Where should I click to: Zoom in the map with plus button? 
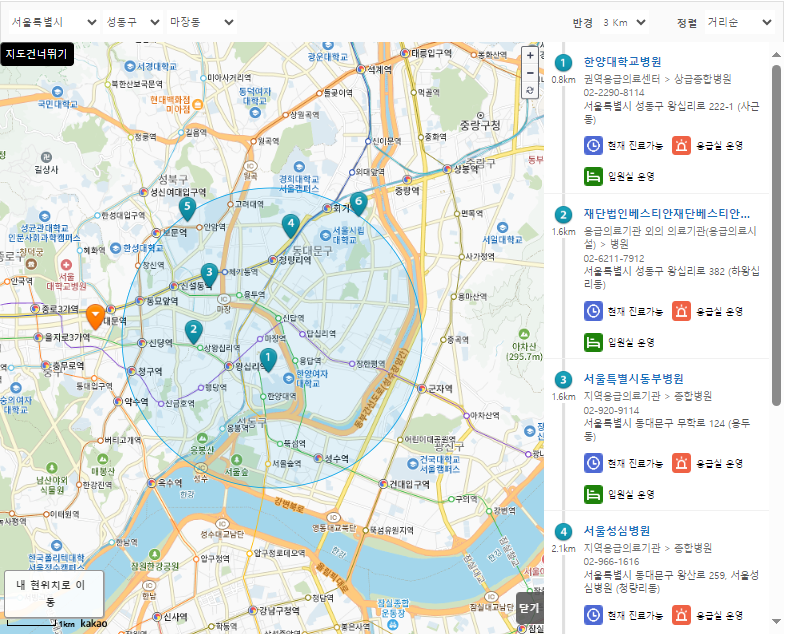pos(530,56)
